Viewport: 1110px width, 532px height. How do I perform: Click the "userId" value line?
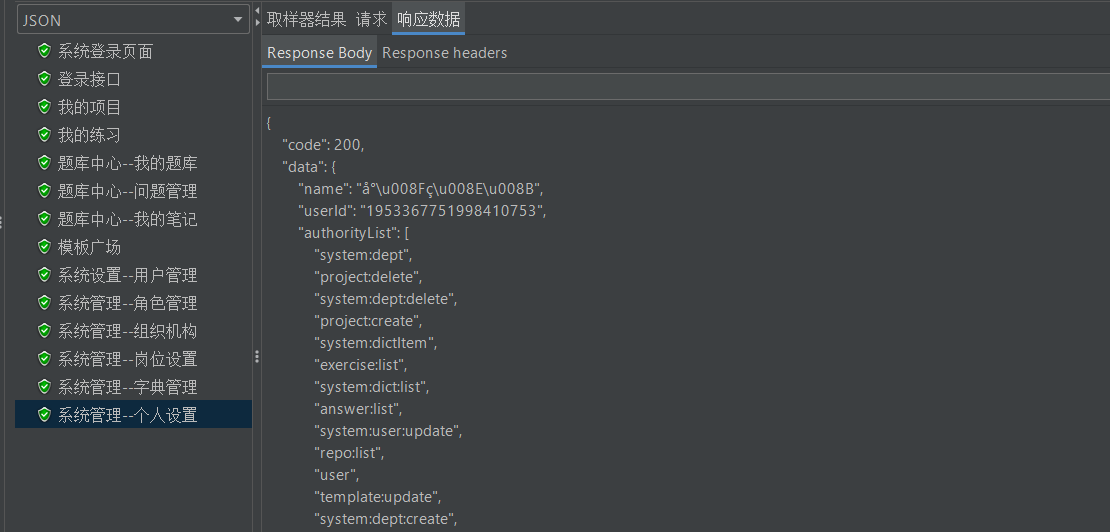pos(422,211)
